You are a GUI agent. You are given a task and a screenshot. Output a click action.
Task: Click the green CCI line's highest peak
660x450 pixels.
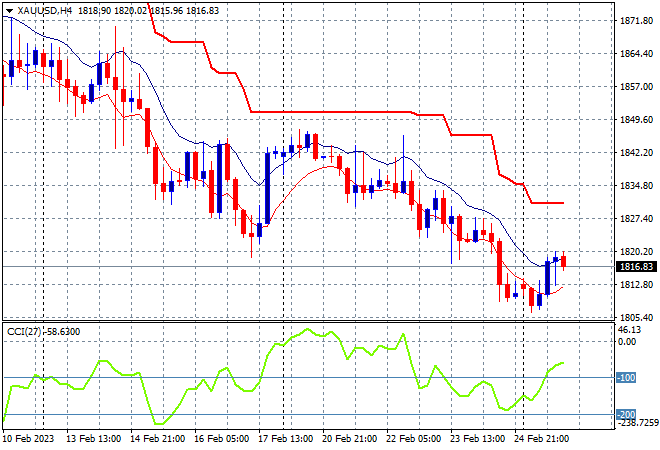306,329
